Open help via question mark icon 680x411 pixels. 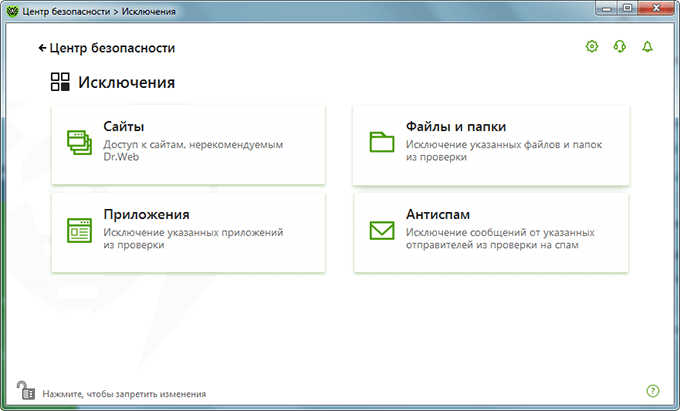click(x=653, y=391)
